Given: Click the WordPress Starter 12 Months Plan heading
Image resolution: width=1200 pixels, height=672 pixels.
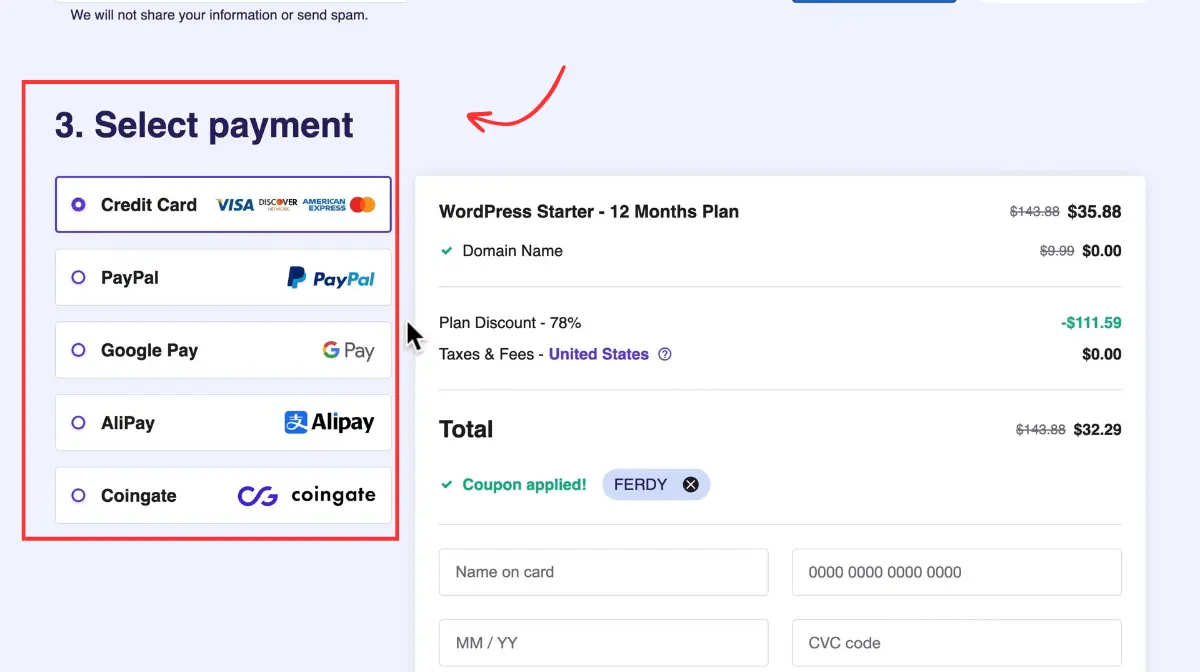Looking at the screenshot, I should pyautogui.click(x=588, y=211).
